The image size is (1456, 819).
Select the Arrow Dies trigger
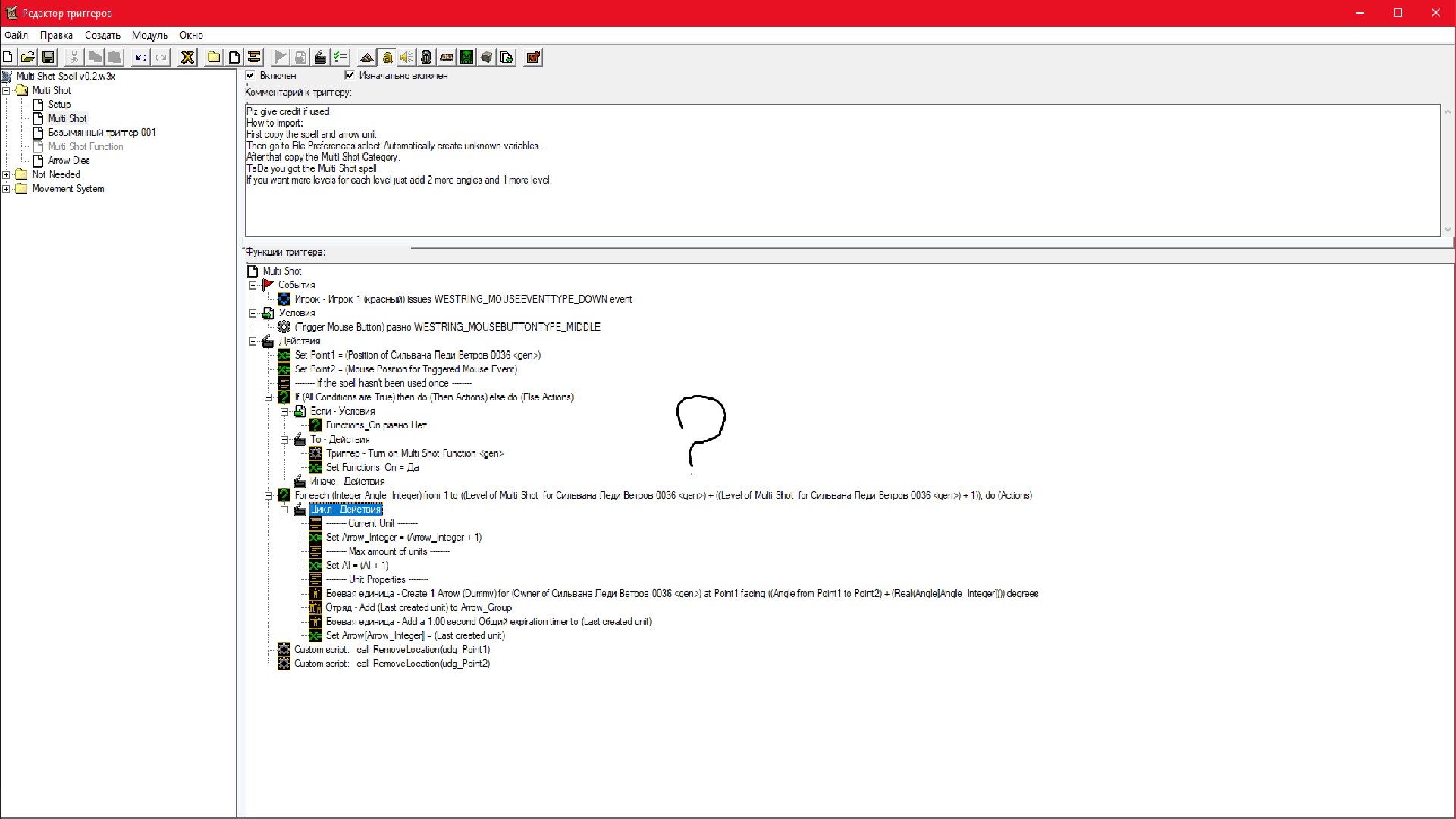point(68,160)
